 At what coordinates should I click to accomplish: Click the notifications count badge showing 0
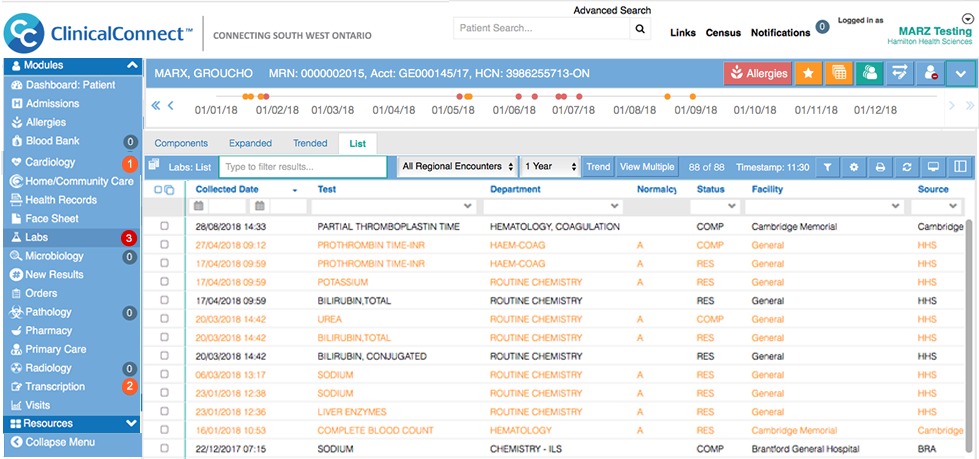(x=822, y=27)
